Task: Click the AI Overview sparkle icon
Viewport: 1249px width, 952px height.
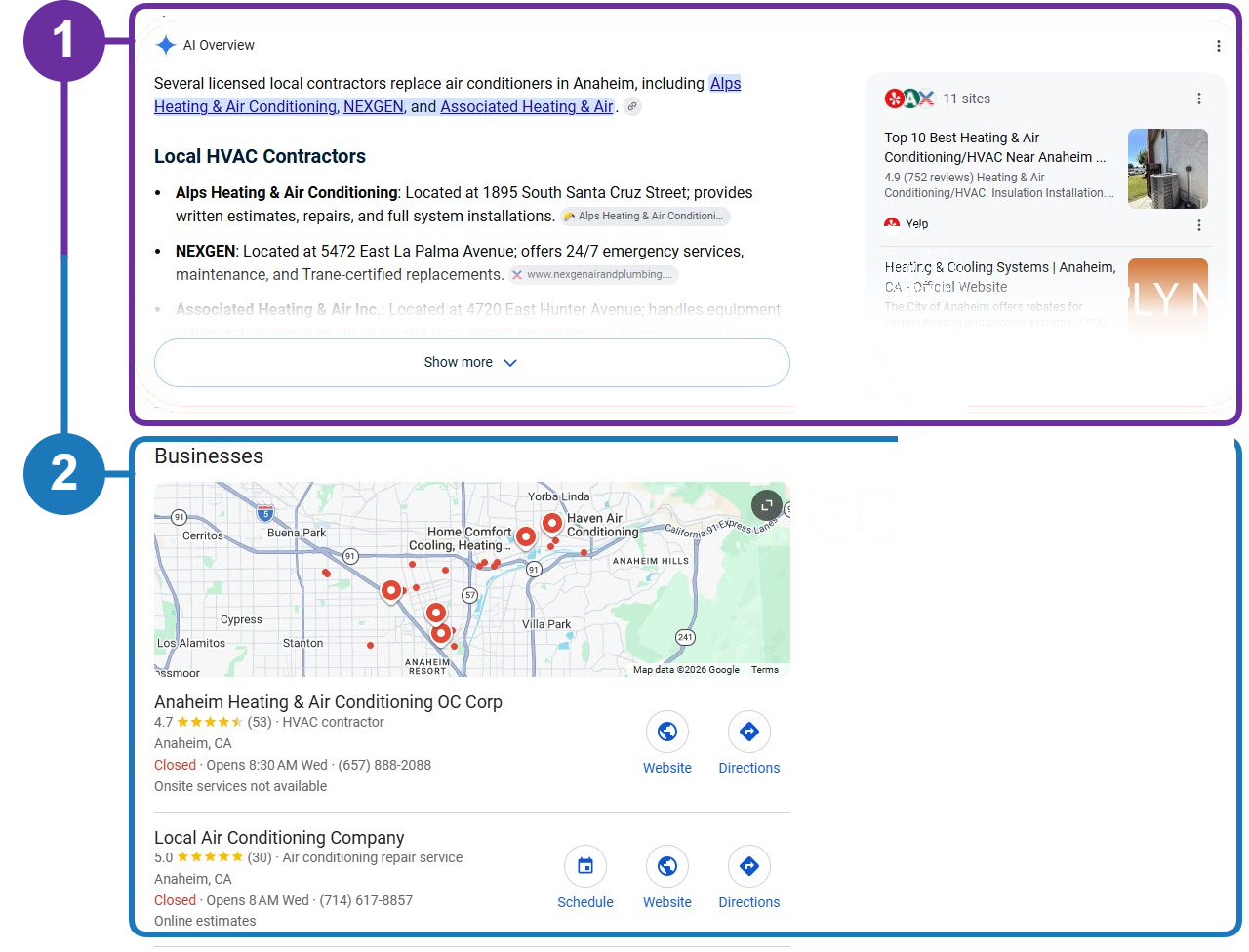Action: point(166,45)
